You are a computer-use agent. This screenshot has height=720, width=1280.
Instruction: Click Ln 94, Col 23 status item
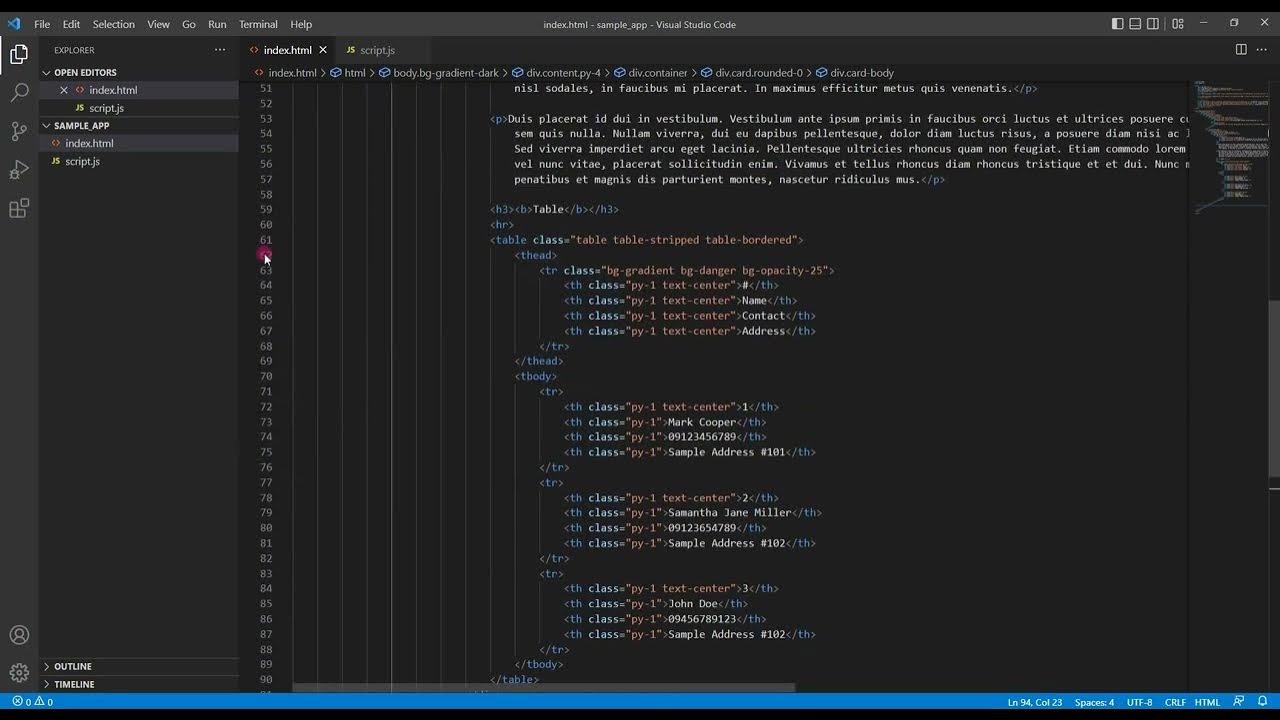pyautogui.click(x=1035, y=702)
